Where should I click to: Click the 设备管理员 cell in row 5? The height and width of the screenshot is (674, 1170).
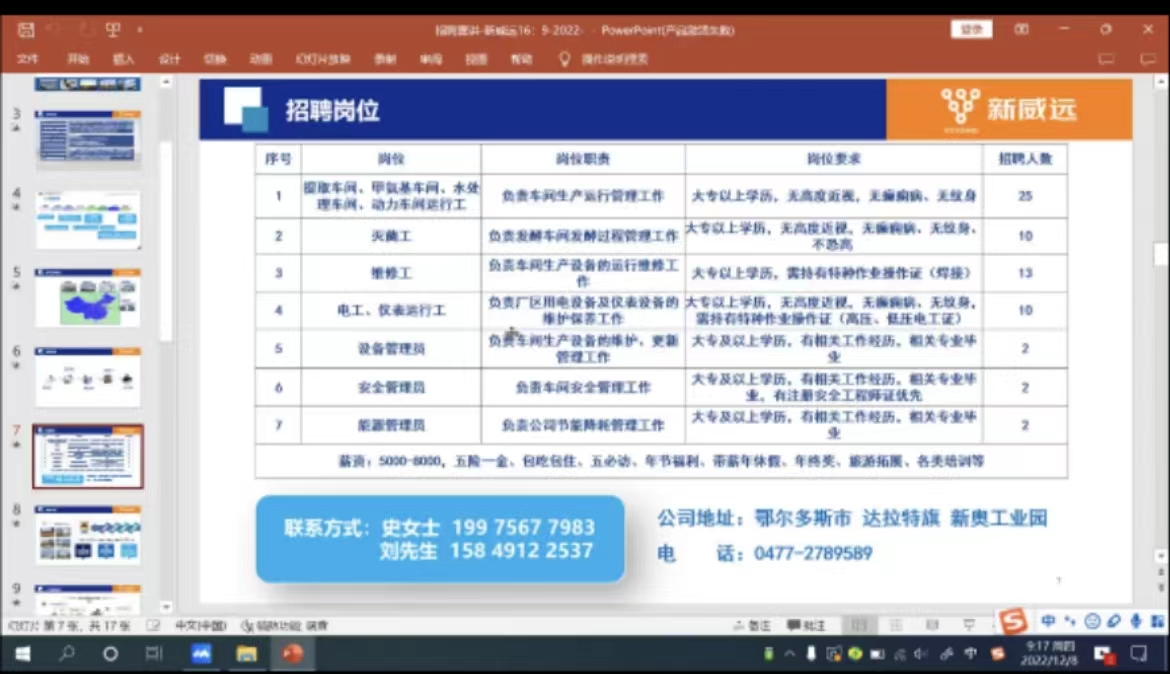[391, 349]
